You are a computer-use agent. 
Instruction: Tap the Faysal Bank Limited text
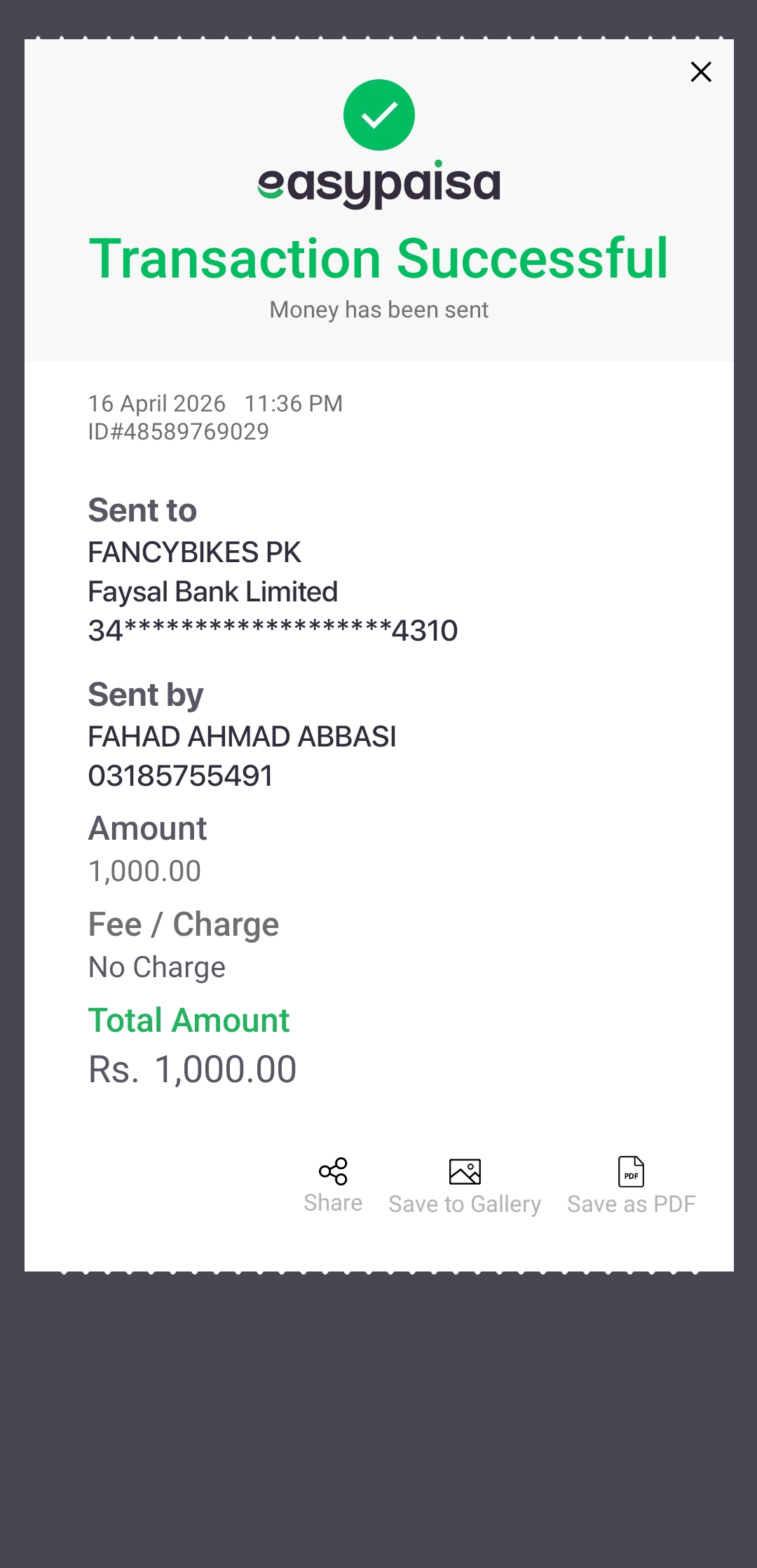coord(212,592)
